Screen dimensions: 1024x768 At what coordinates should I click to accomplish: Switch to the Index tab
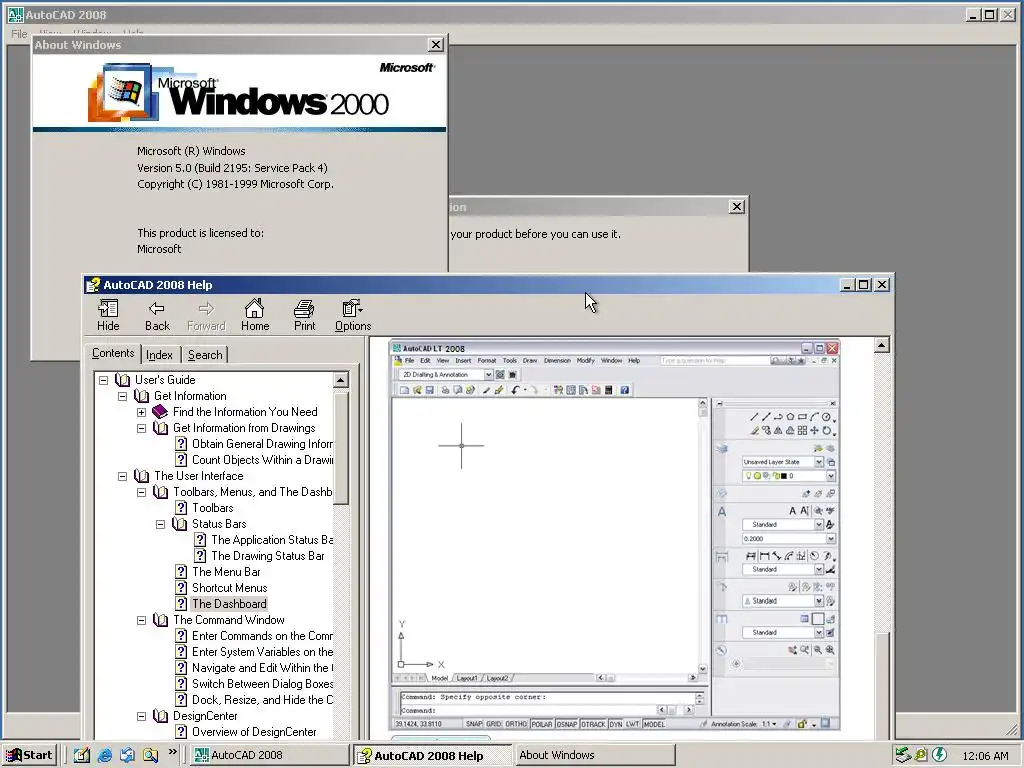tap(159, 355)
